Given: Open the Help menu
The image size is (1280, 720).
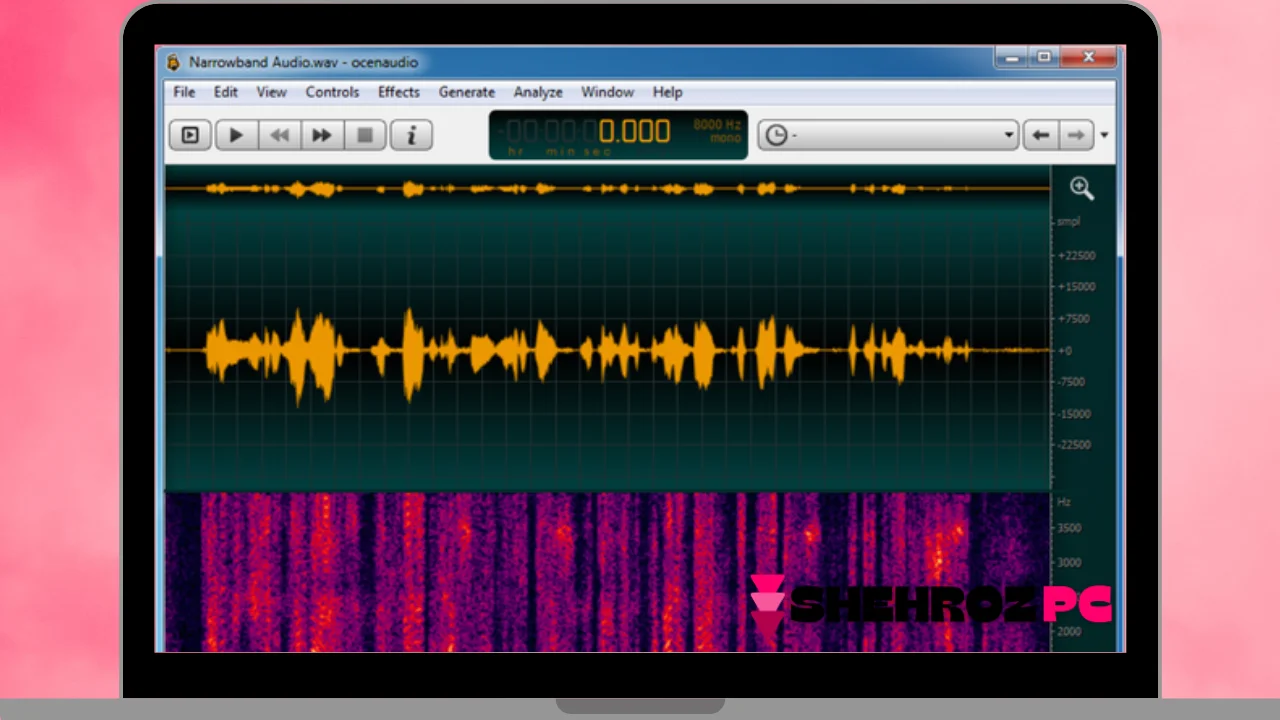Looking at the screenshot, I should point(667,92).
